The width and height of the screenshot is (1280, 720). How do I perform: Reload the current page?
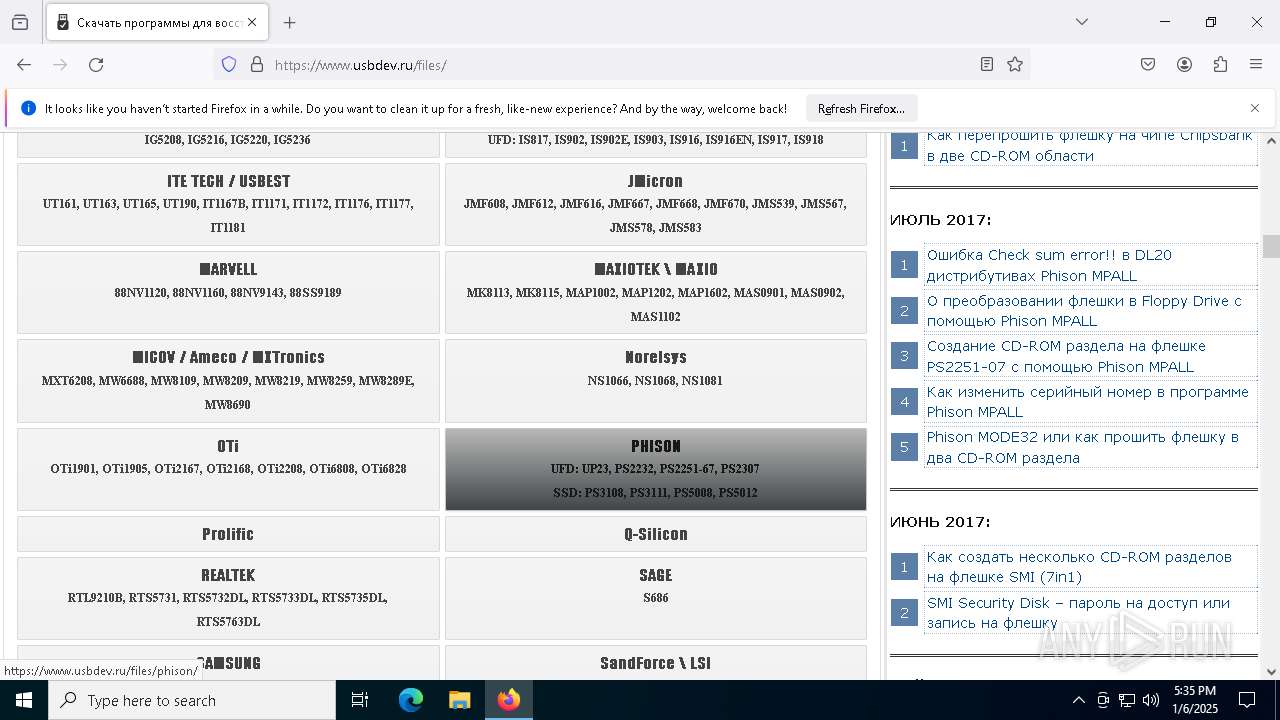click(96, 65)
